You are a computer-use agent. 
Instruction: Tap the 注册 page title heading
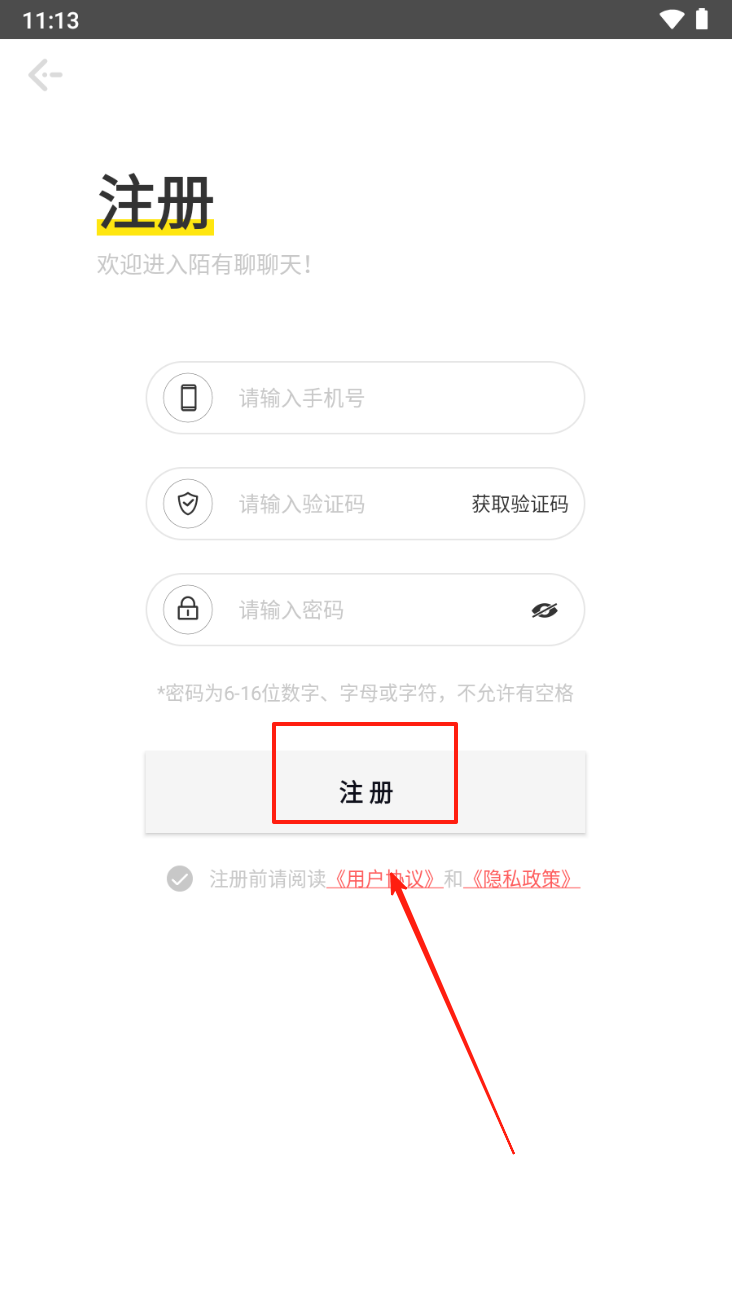[x=156, y=202]
